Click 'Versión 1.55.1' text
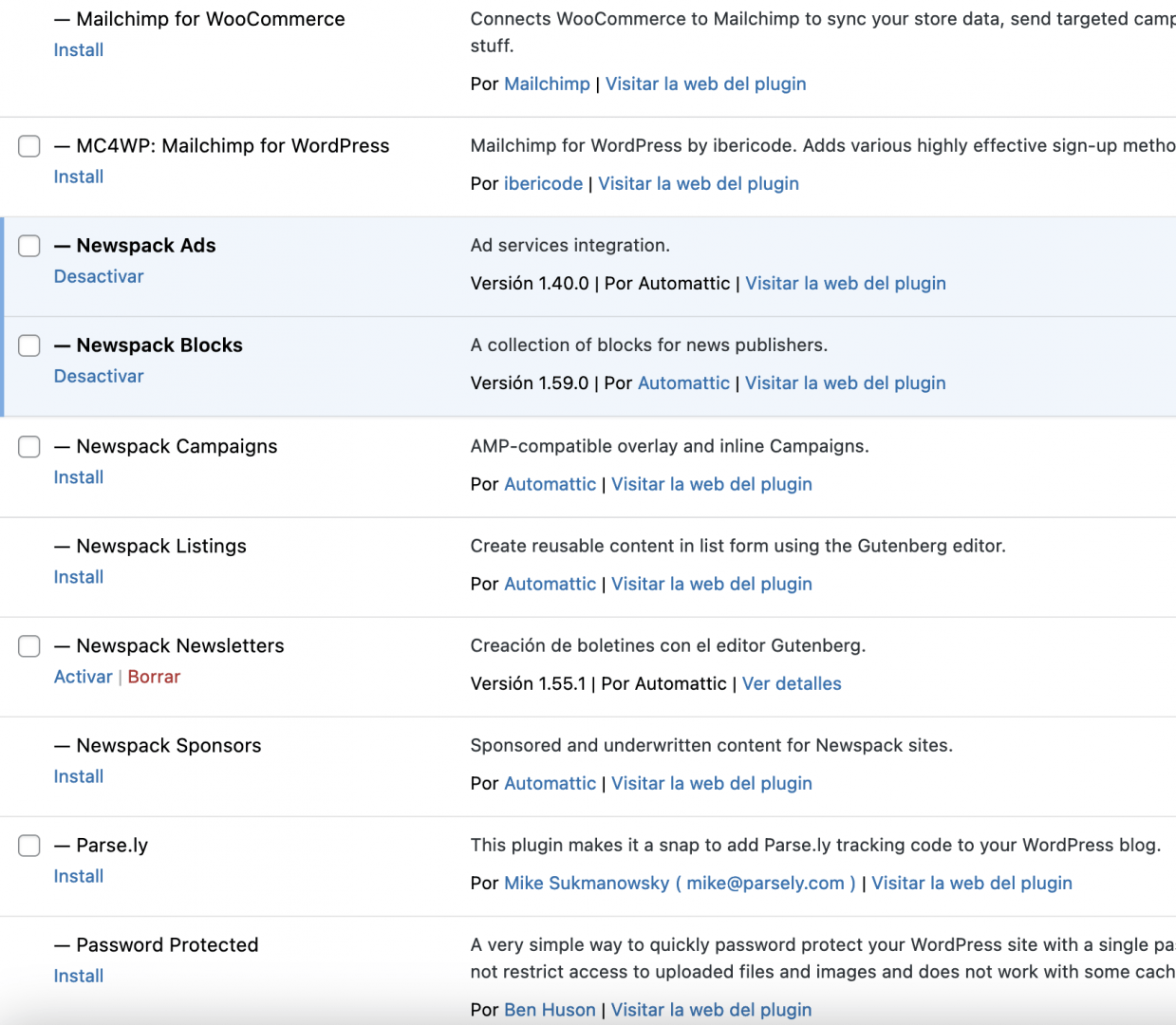Screen dimensions: 1176x1025 coord(529,683)
